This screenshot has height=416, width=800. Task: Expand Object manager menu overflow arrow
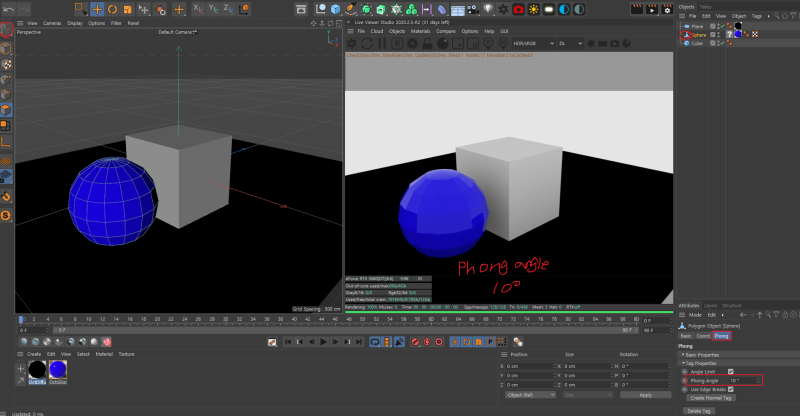768,16
